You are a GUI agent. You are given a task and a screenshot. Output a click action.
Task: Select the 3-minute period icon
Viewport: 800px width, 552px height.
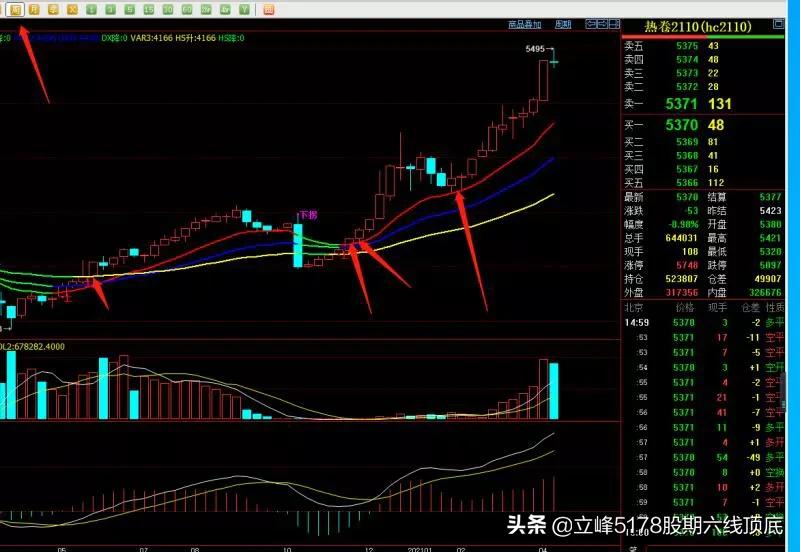pyautogui.click(x=111, y=9)
